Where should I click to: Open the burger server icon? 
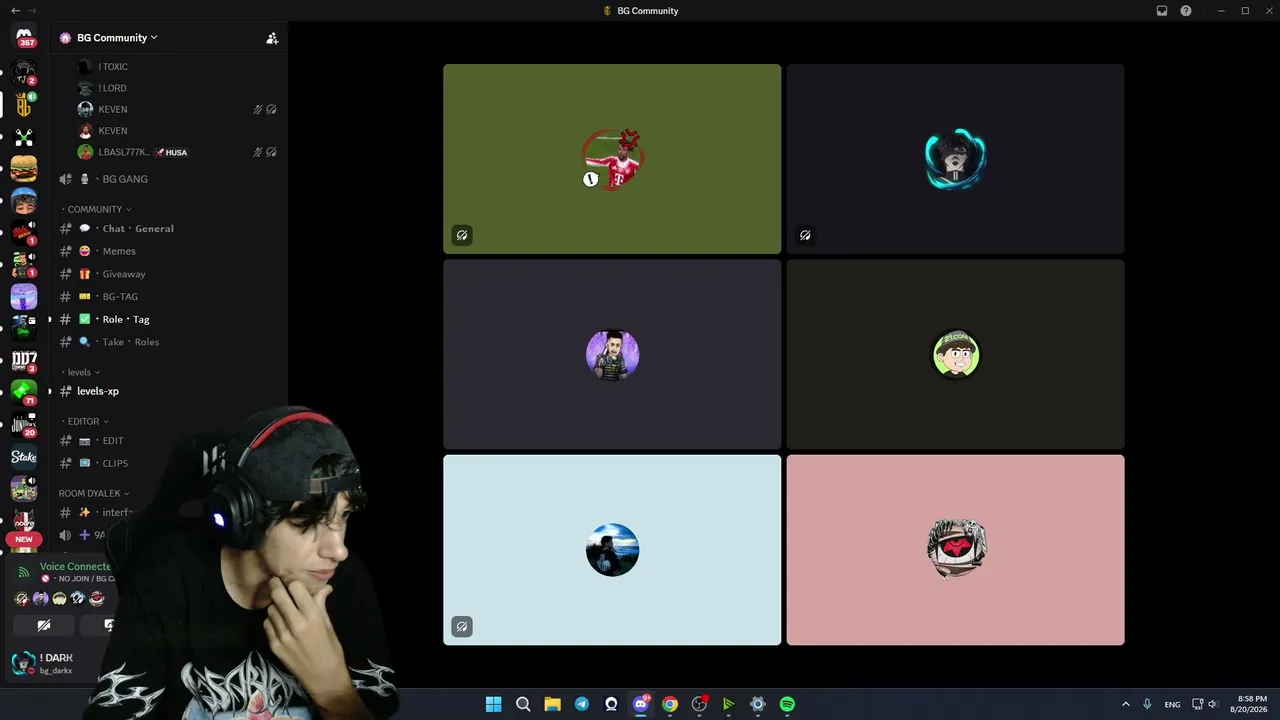(x=24, y=168)
